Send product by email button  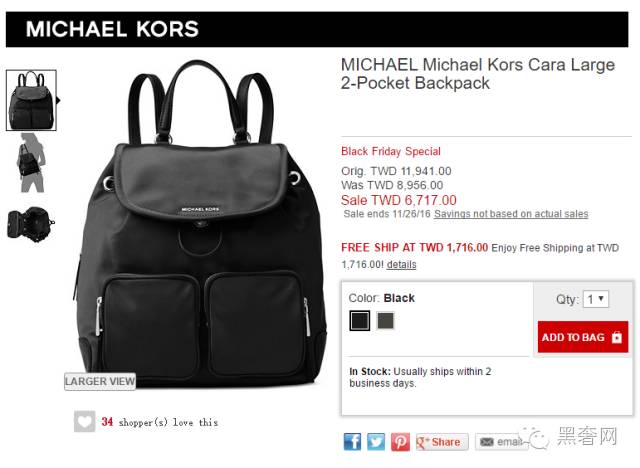pyautogui.click(x=501, y=442)
